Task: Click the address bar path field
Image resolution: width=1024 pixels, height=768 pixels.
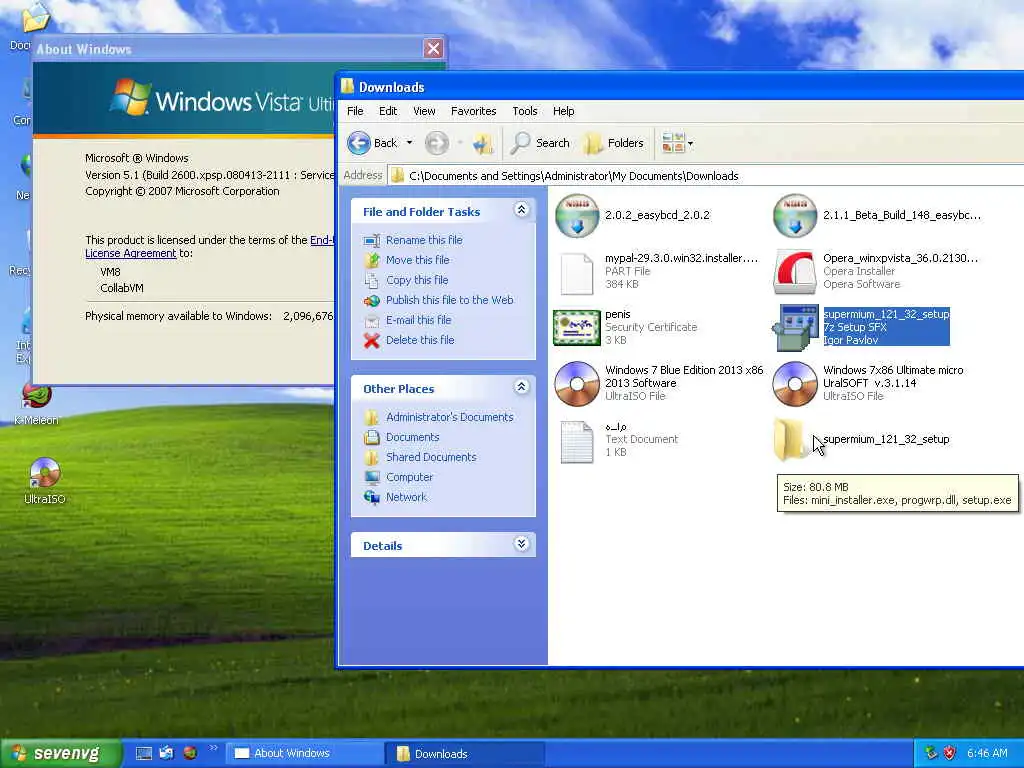Action: (705, 176)
